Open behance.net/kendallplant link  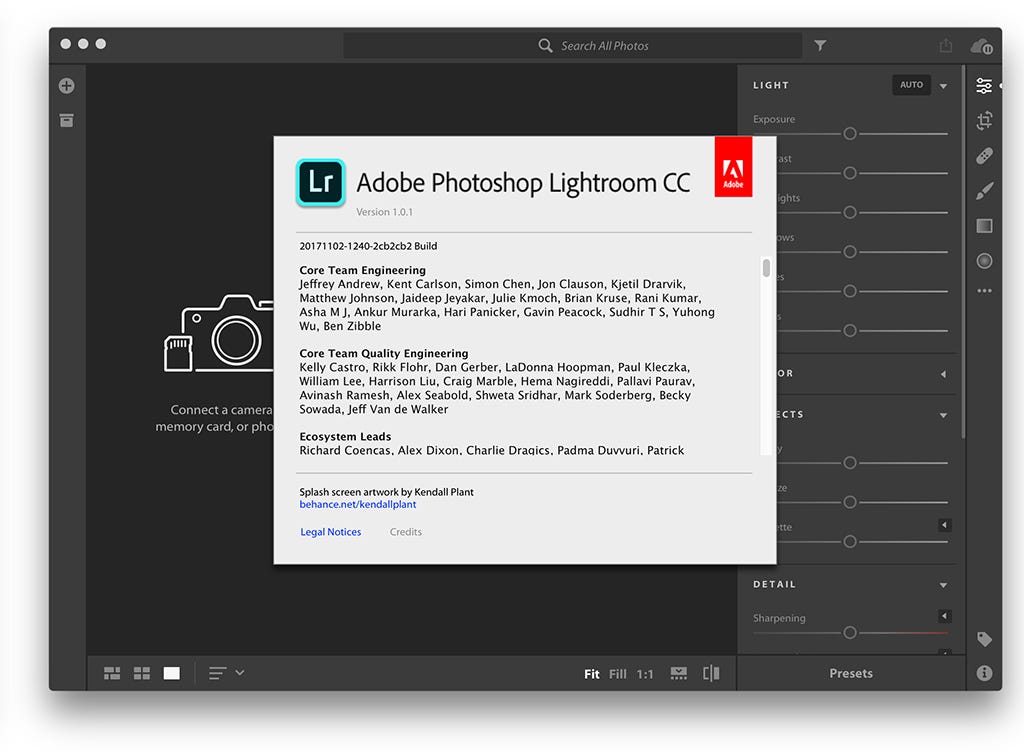(x=358, y=505)
